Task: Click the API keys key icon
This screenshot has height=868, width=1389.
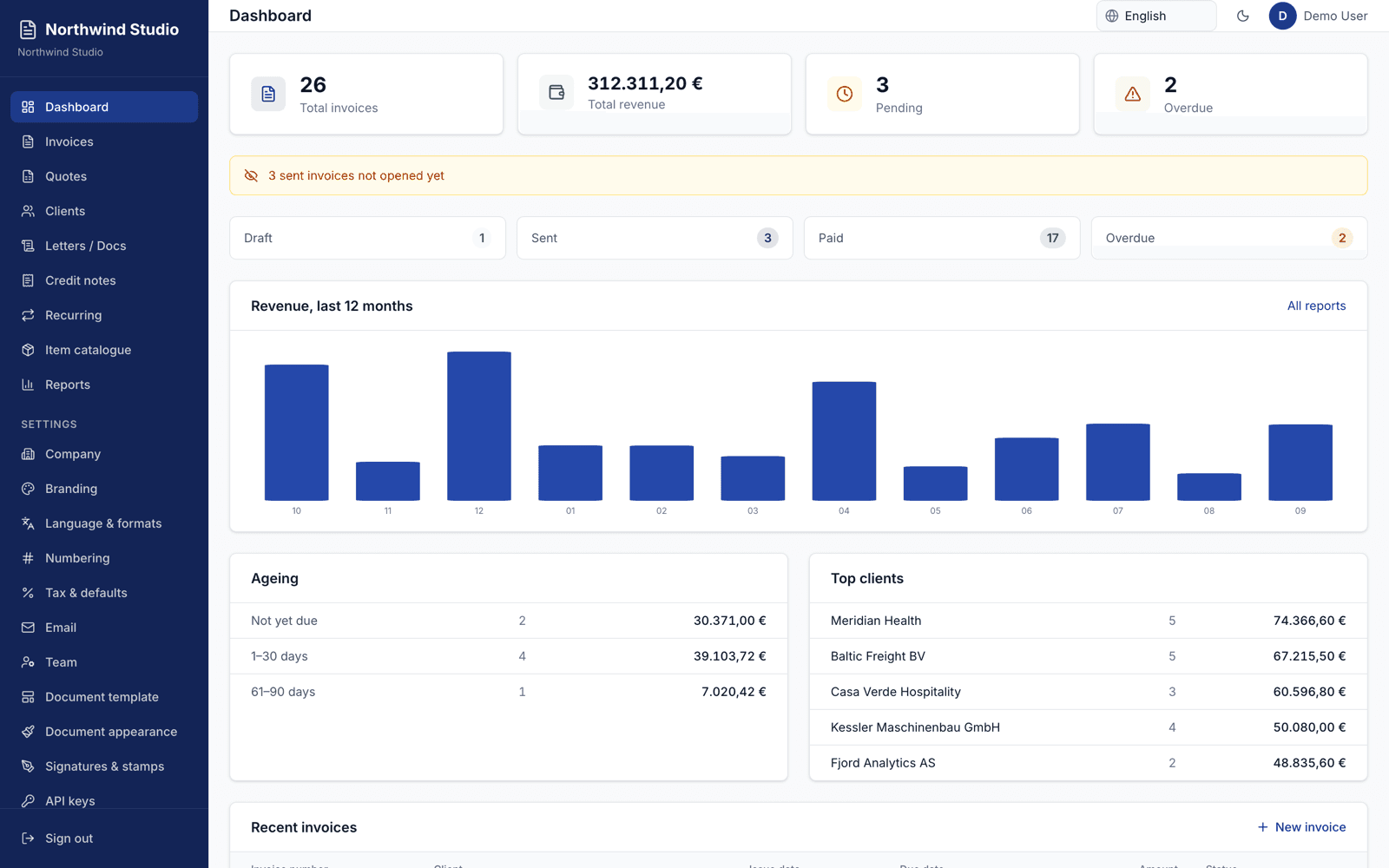Action: coord(28,801)
